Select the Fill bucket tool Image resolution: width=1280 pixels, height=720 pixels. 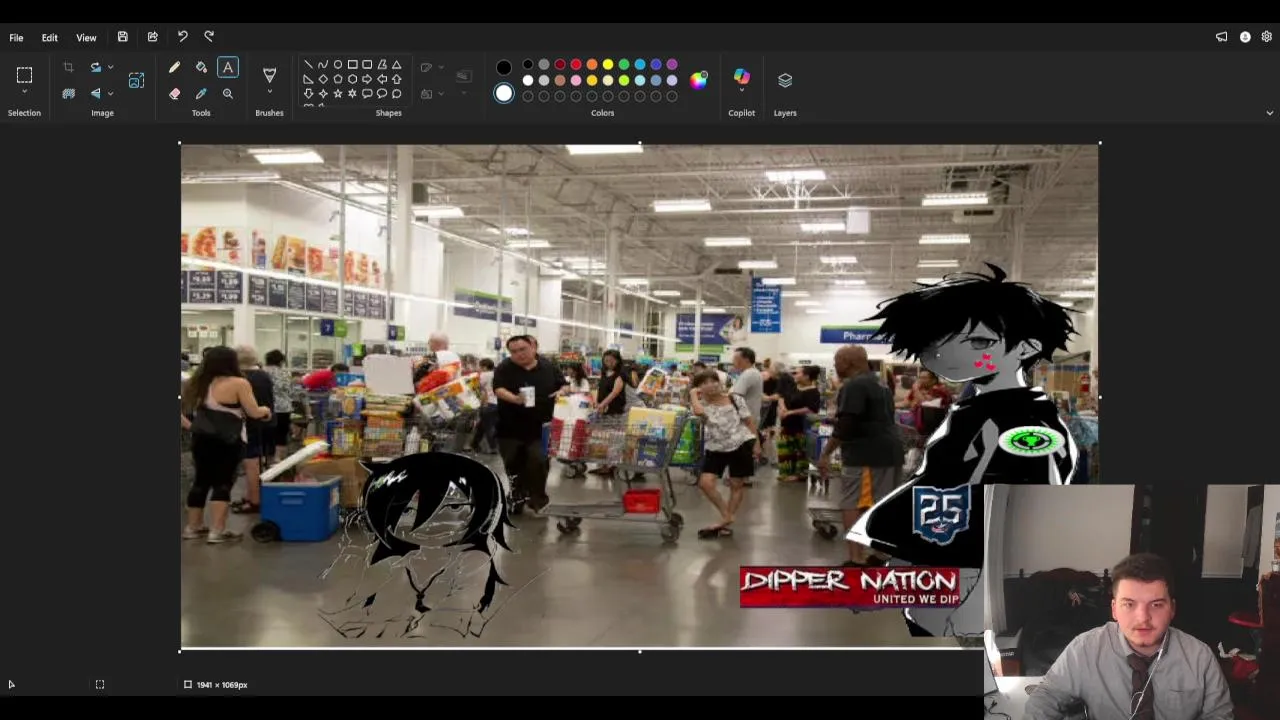tap(201, 68)
